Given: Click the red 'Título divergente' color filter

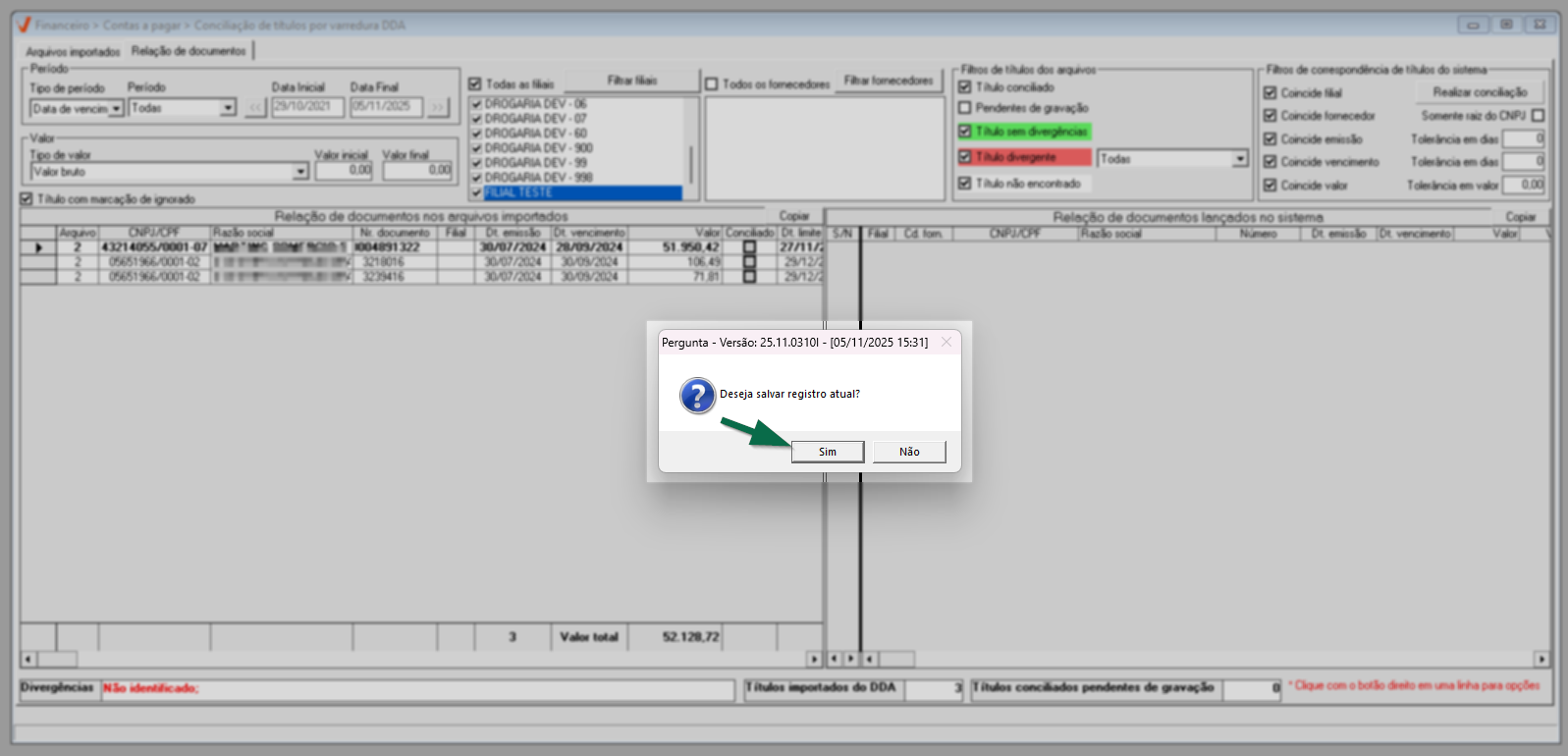Looking at the screenshot, I should click(x=1024, y=157).
